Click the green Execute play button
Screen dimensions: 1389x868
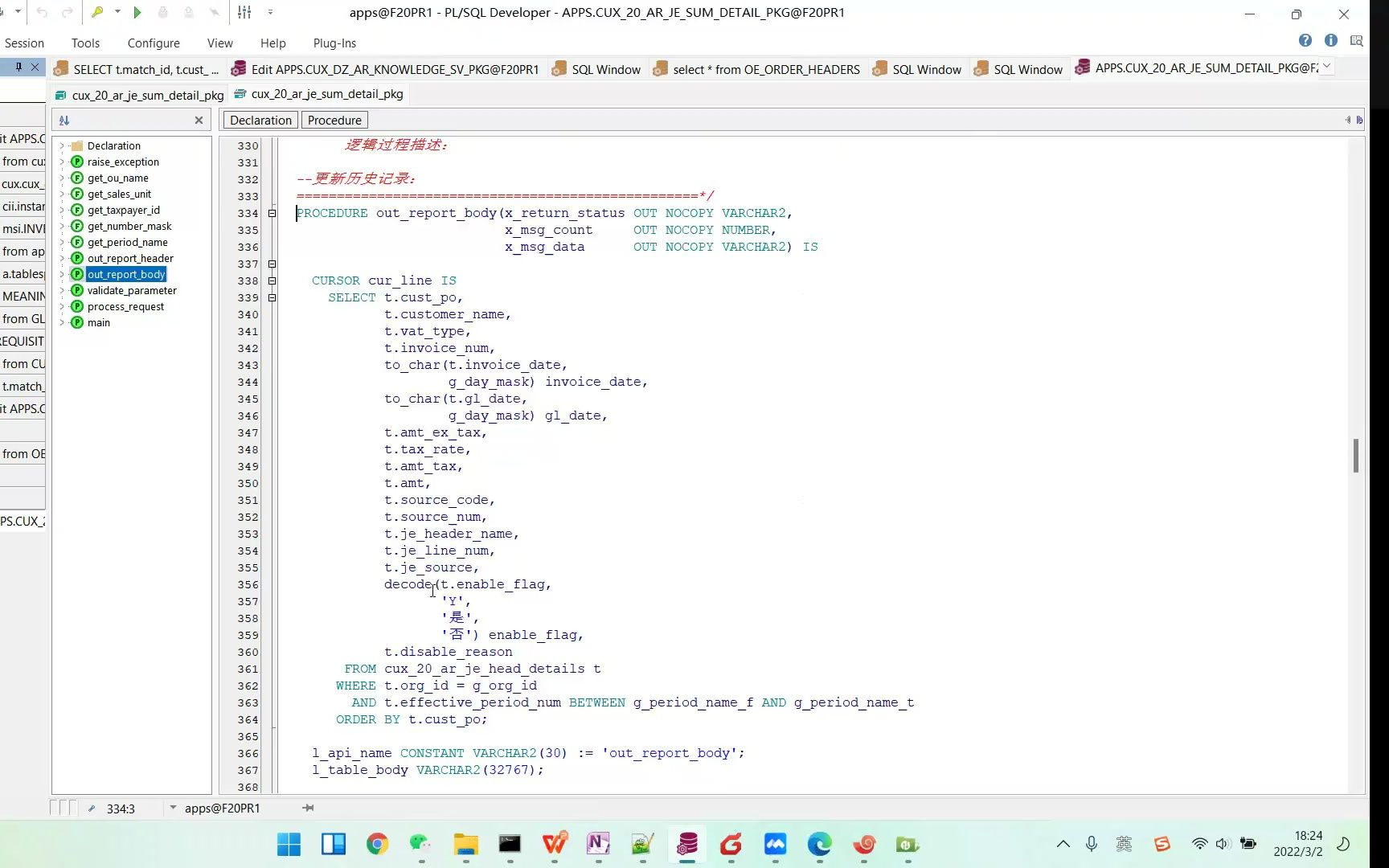click(137, 12)
